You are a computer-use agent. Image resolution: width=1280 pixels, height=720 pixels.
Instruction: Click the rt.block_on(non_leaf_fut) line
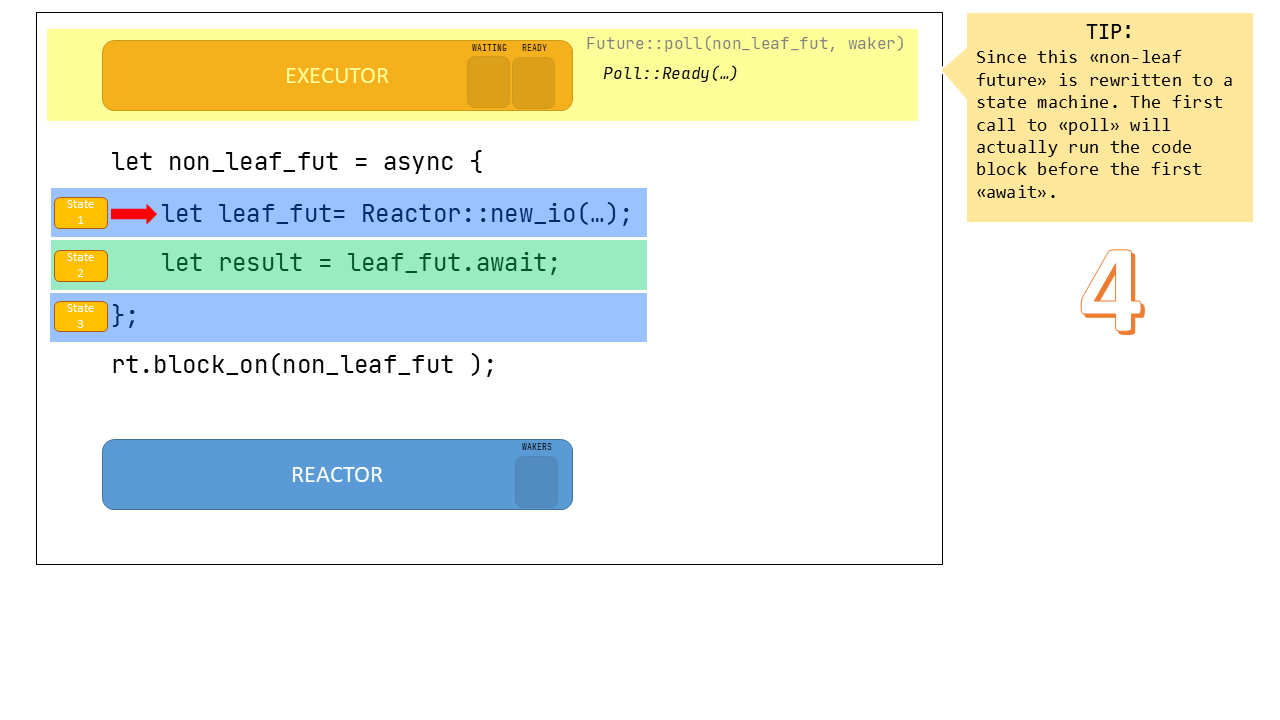[x=303, y=365]
